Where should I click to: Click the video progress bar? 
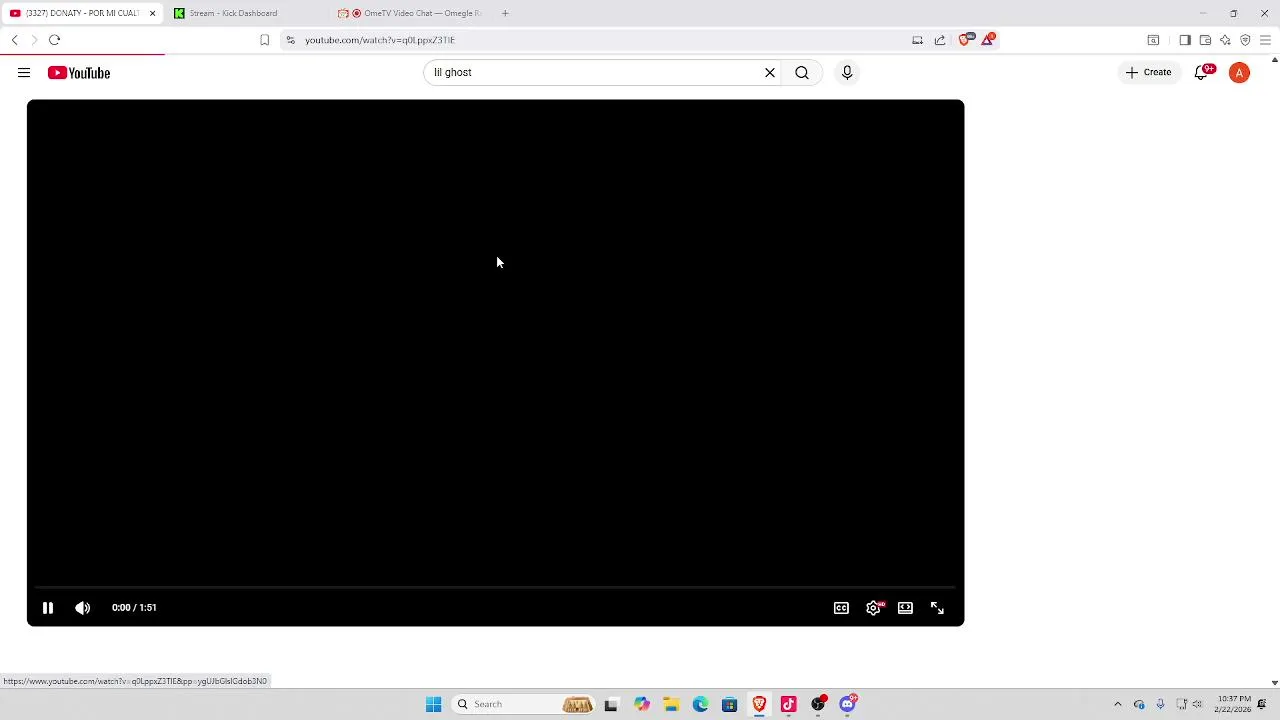[x=495, y=588]
